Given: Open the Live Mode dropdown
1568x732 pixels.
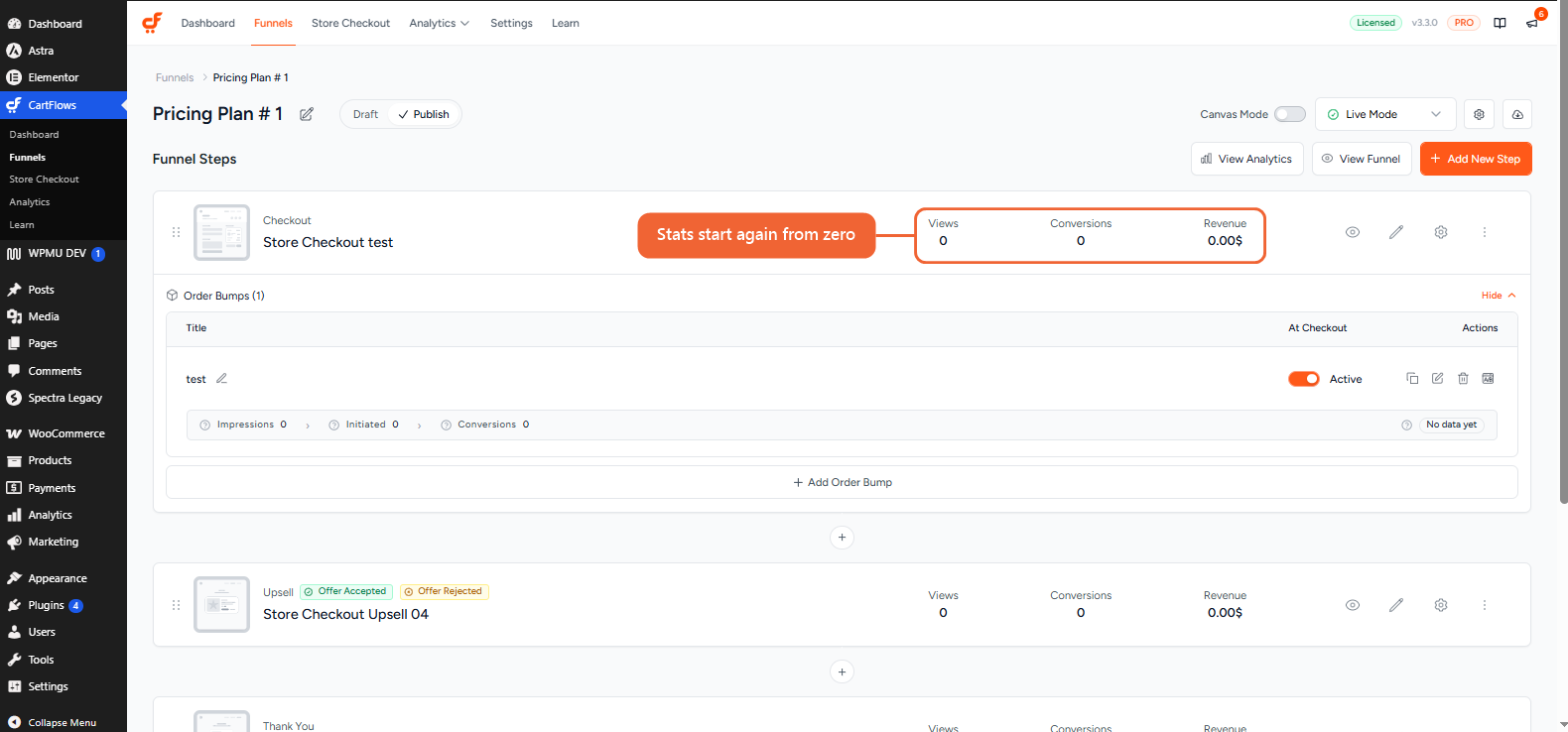Looking at the screenshot, I should (x=1385, y=114).
